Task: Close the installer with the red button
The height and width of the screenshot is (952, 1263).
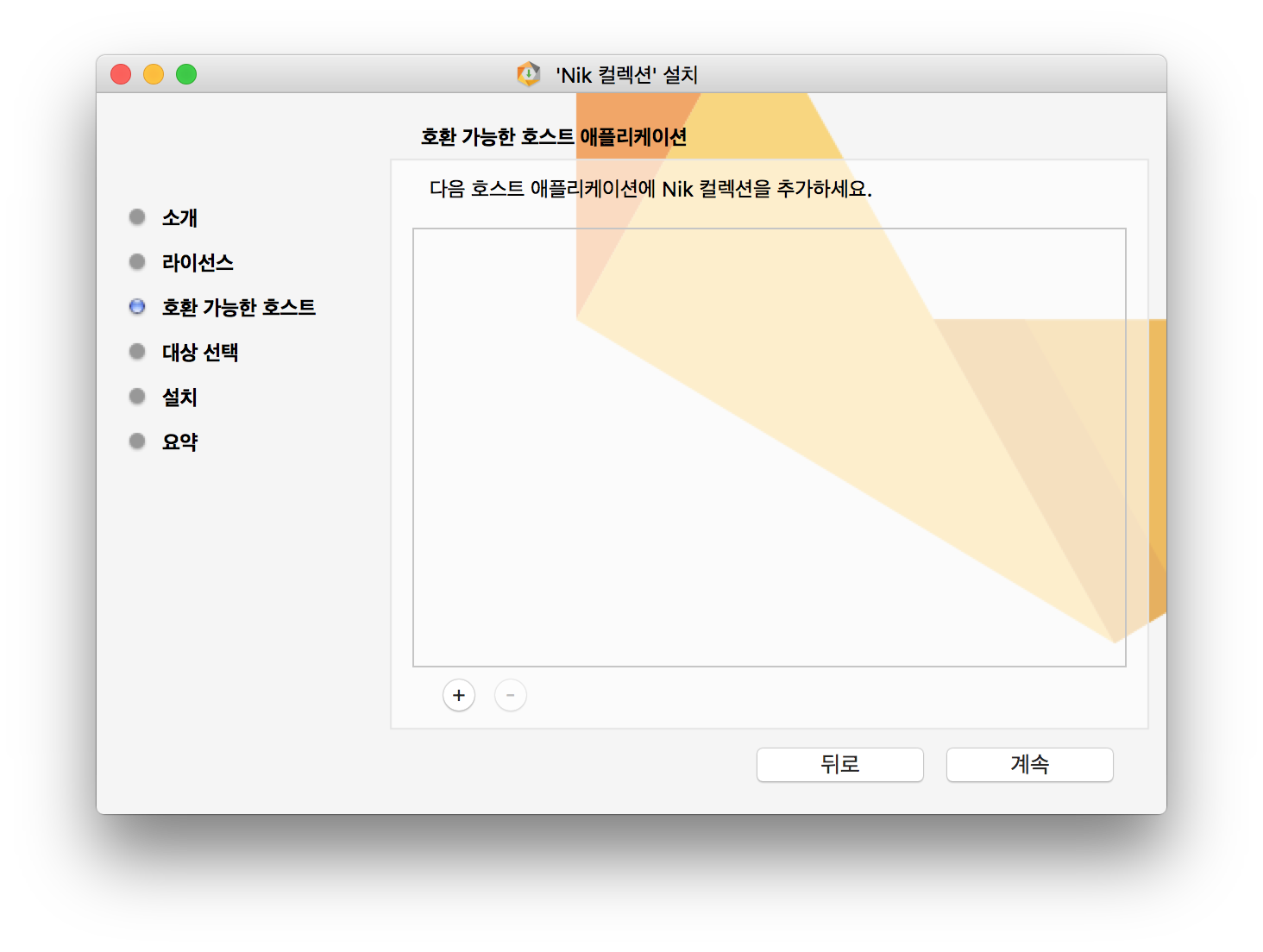Action: pos(121,74)
